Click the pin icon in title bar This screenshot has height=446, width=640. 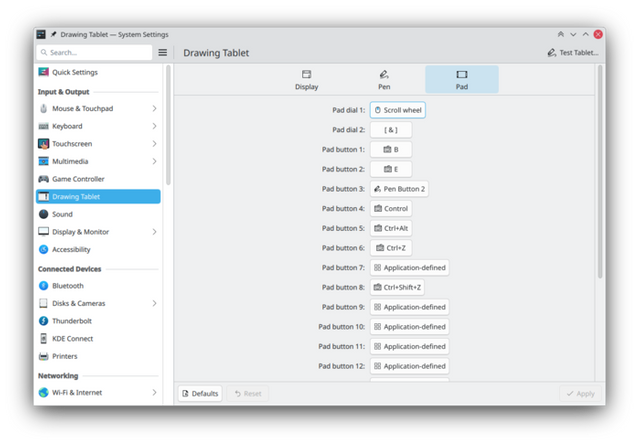tap(53, 34)
